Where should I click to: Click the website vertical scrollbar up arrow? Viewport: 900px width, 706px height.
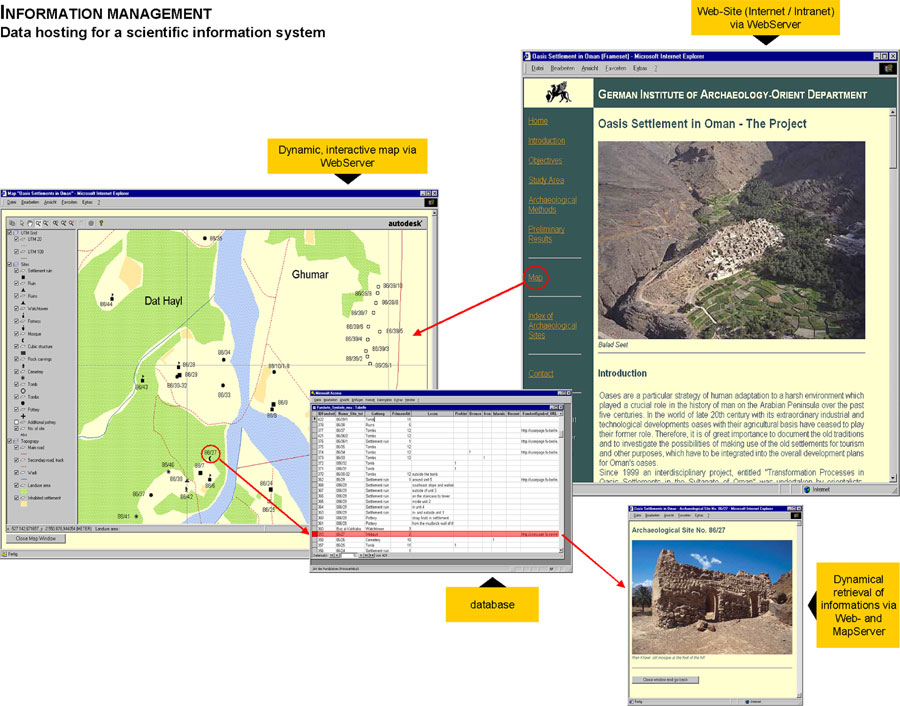tap(893, 113)
